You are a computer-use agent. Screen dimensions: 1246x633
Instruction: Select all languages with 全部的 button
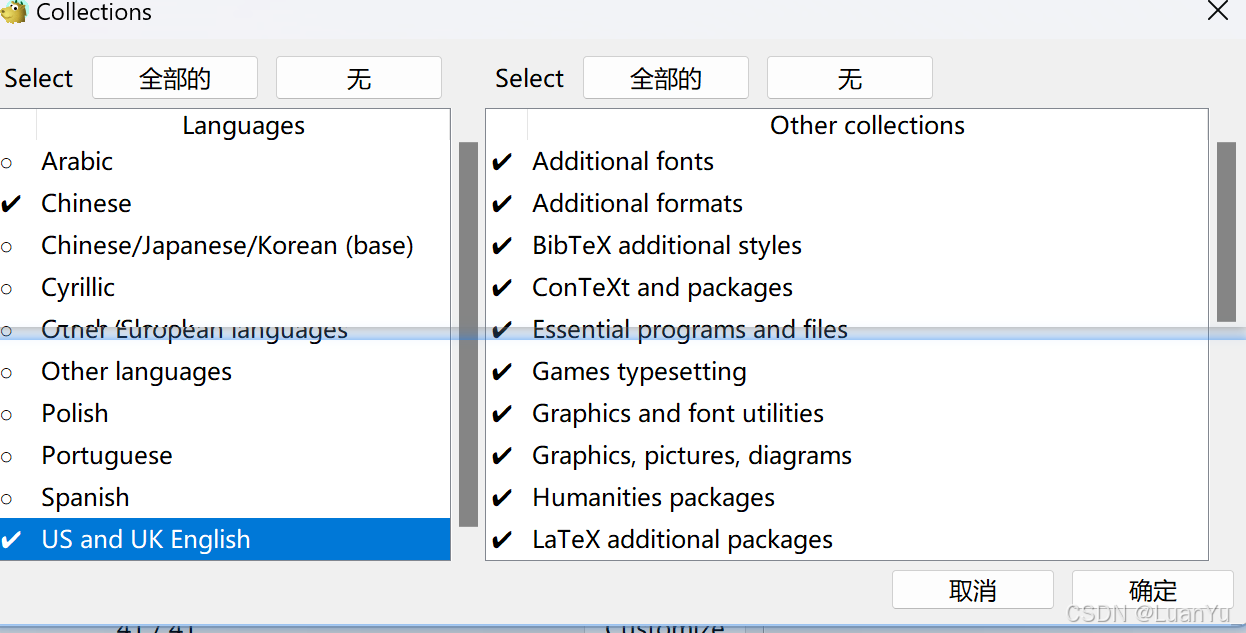175,78
